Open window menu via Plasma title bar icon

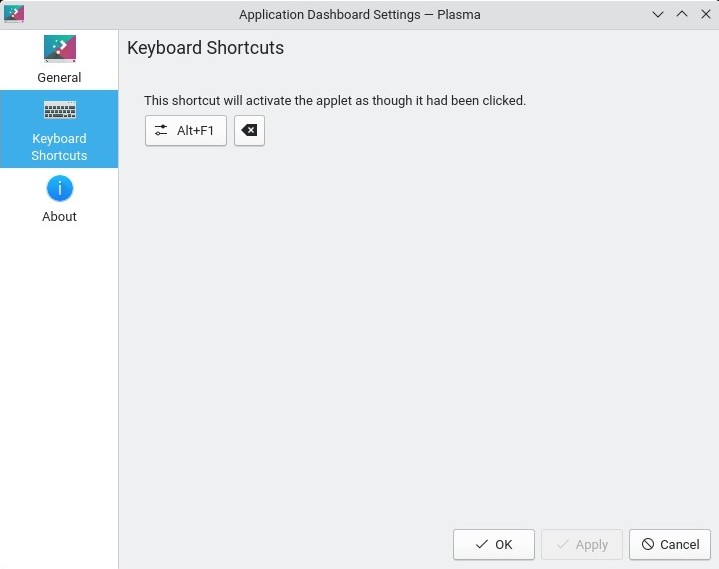(14, 14)
